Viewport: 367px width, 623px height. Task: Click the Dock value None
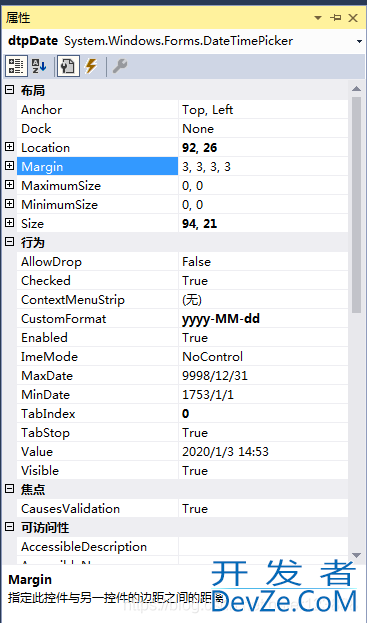pyautogui.click(x=198, y=129)
